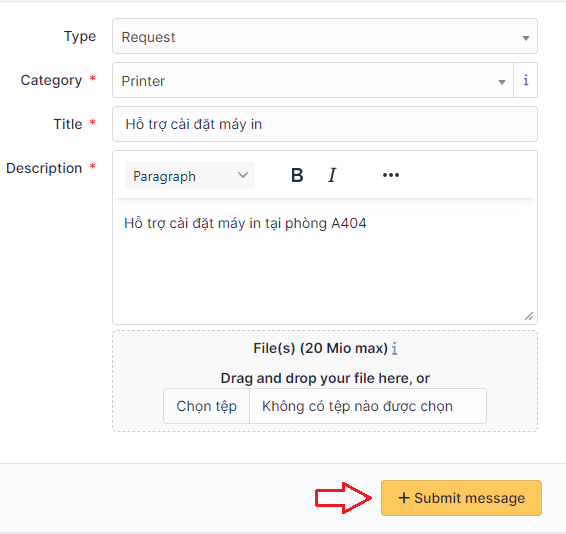Viewport: 566px width, 534px height.
Task: Toggle Italic formatting in description editor
Action: tap(332, 175)
